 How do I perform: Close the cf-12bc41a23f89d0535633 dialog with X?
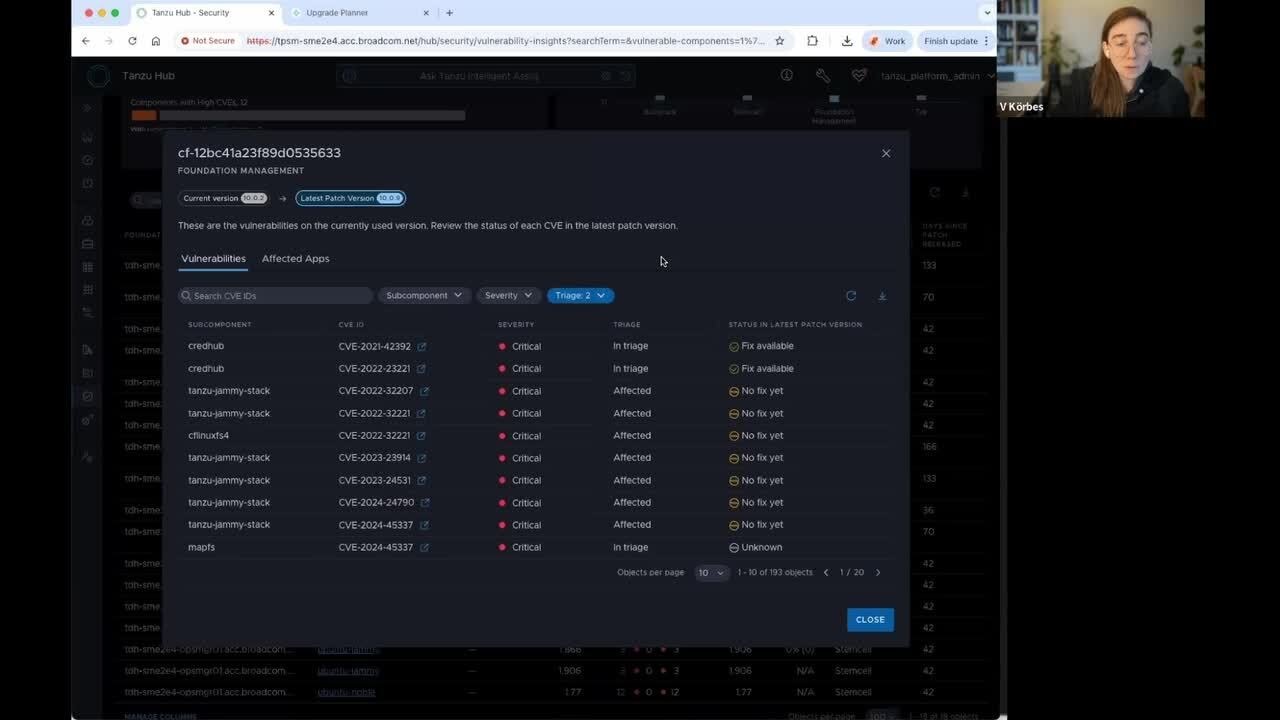click(886, 153)
